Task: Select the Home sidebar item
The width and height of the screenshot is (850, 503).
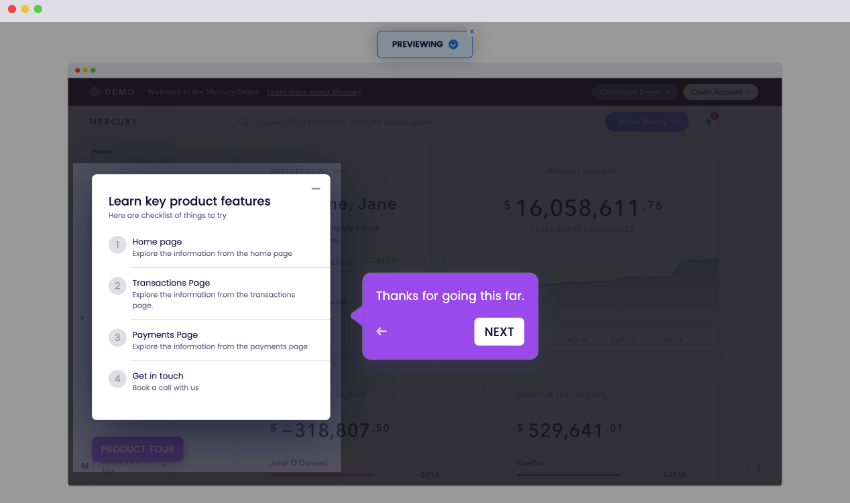Action: click(101, 152)
